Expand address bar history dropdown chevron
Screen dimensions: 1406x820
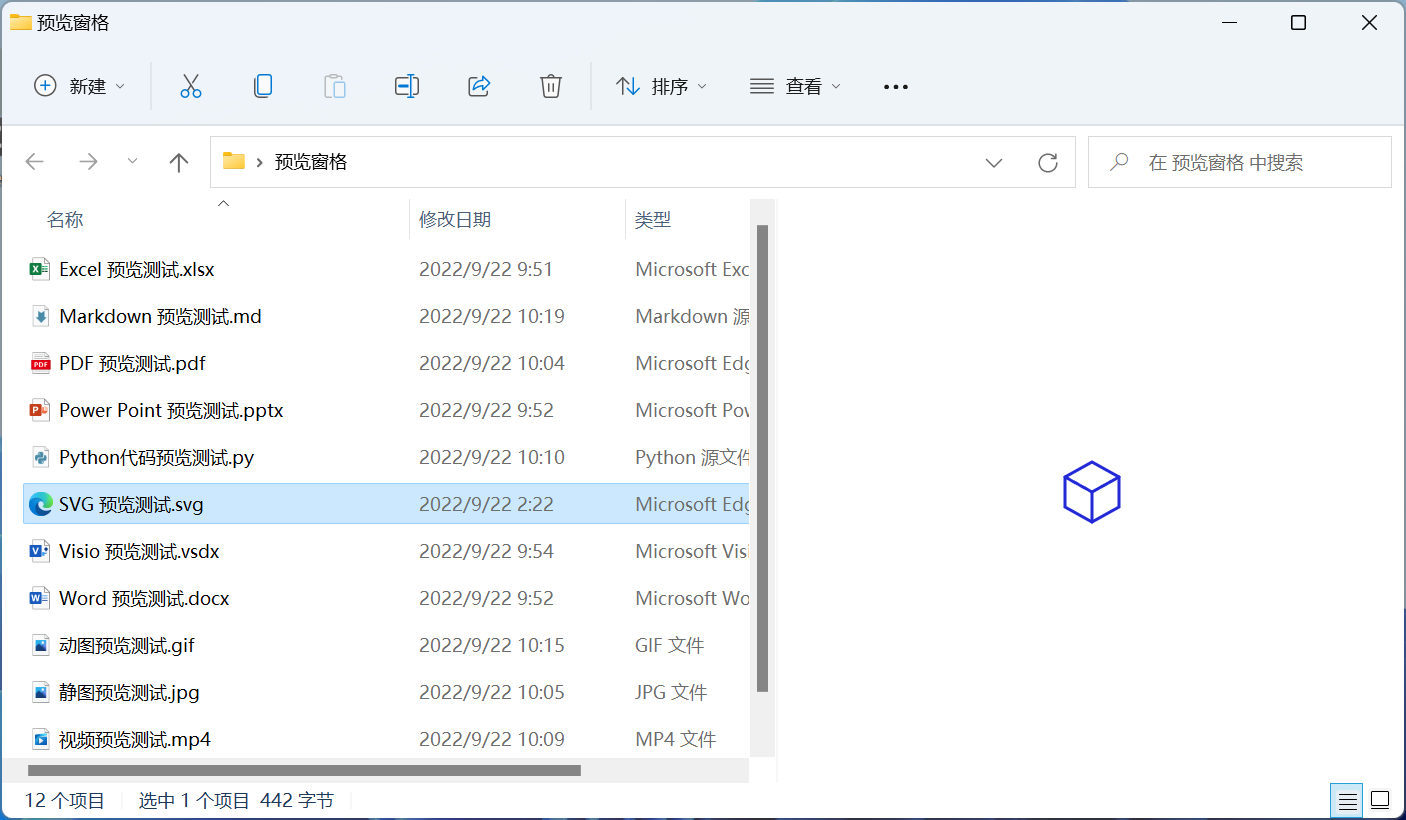[994, 162]
